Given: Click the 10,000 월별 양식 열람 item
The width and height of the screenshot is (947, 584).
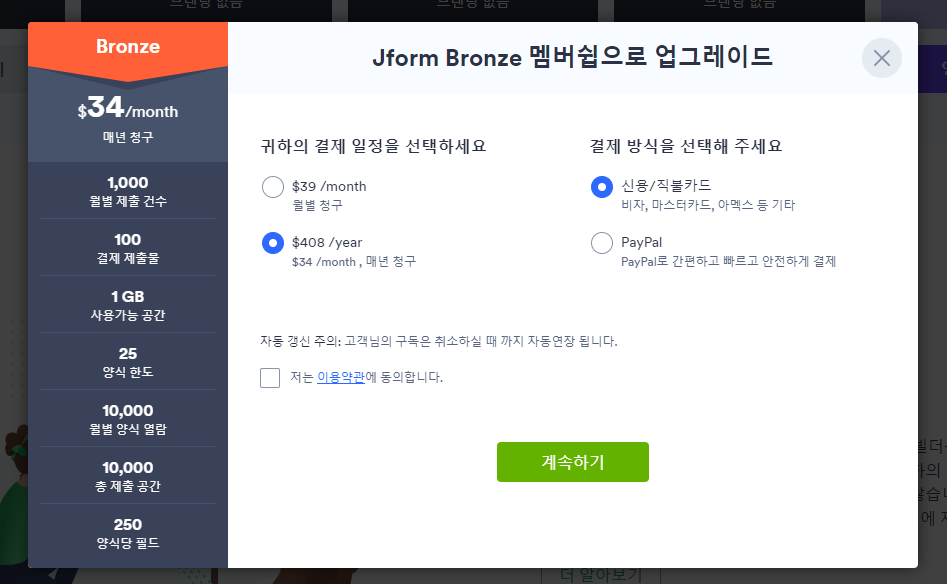Looking at the screenshot, I should (x=128, y=419).
